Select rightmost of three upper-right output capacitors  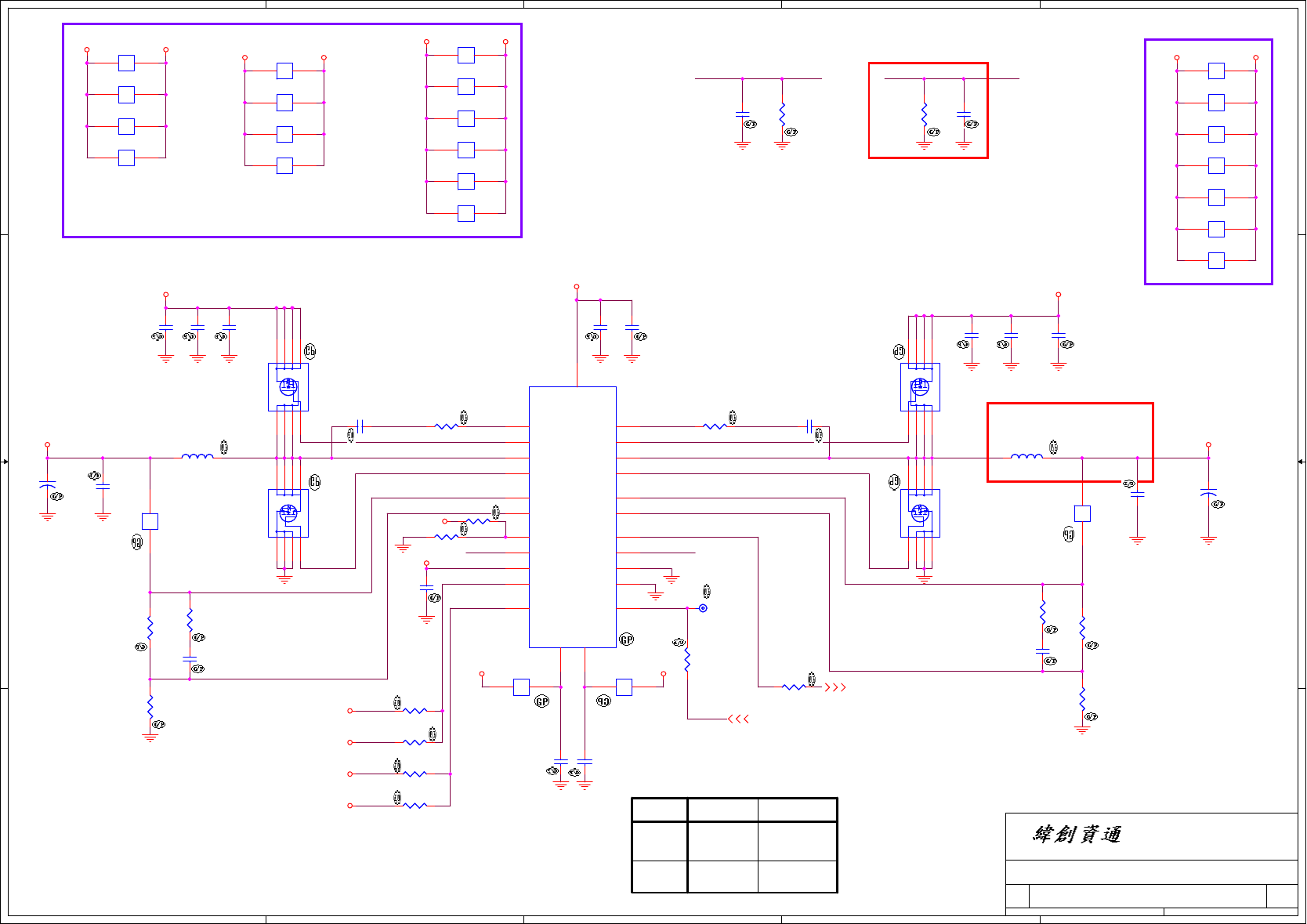1059,335
